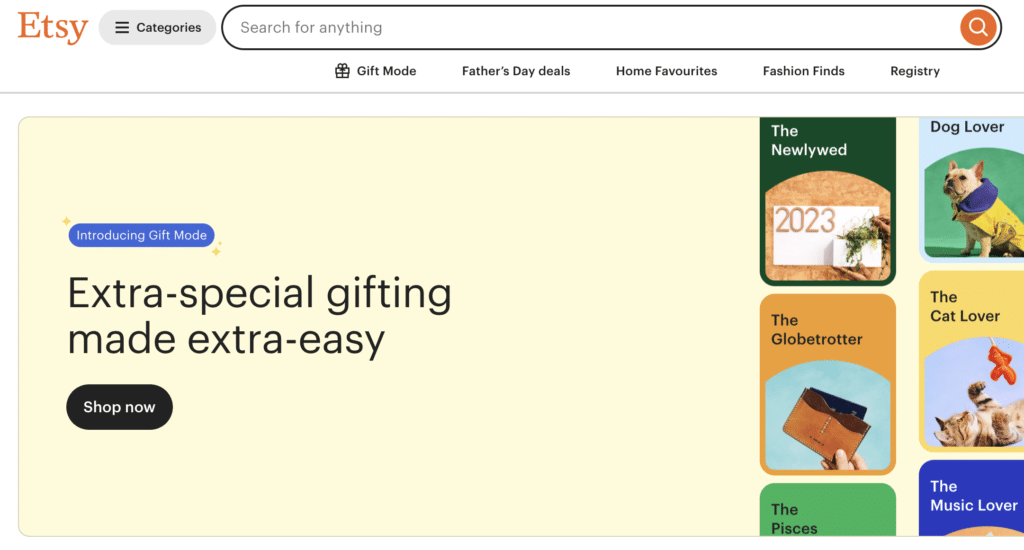Open The Globetrotter gift card
This screenshot has width=1024, height=550.
tap(827, 384)
